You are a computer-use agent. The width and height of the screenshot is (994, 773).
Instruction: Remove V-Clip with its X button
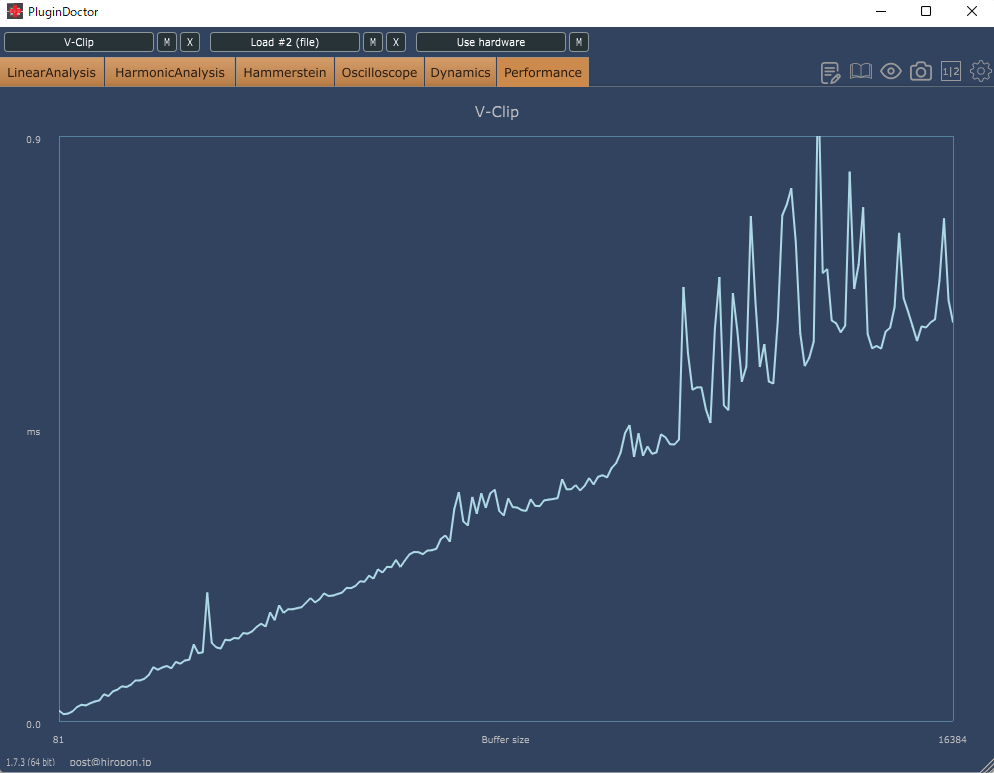(x=190, y=42)
